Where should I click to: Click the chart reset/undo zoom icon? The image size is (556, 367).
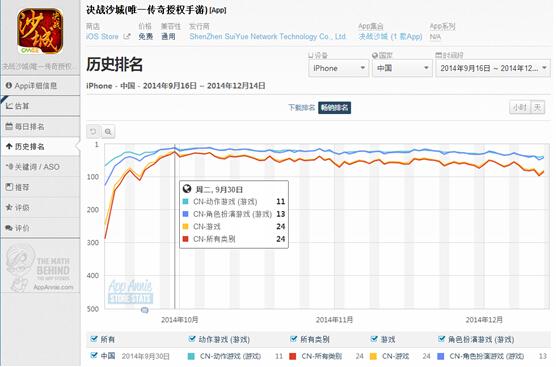coord(94,132)
